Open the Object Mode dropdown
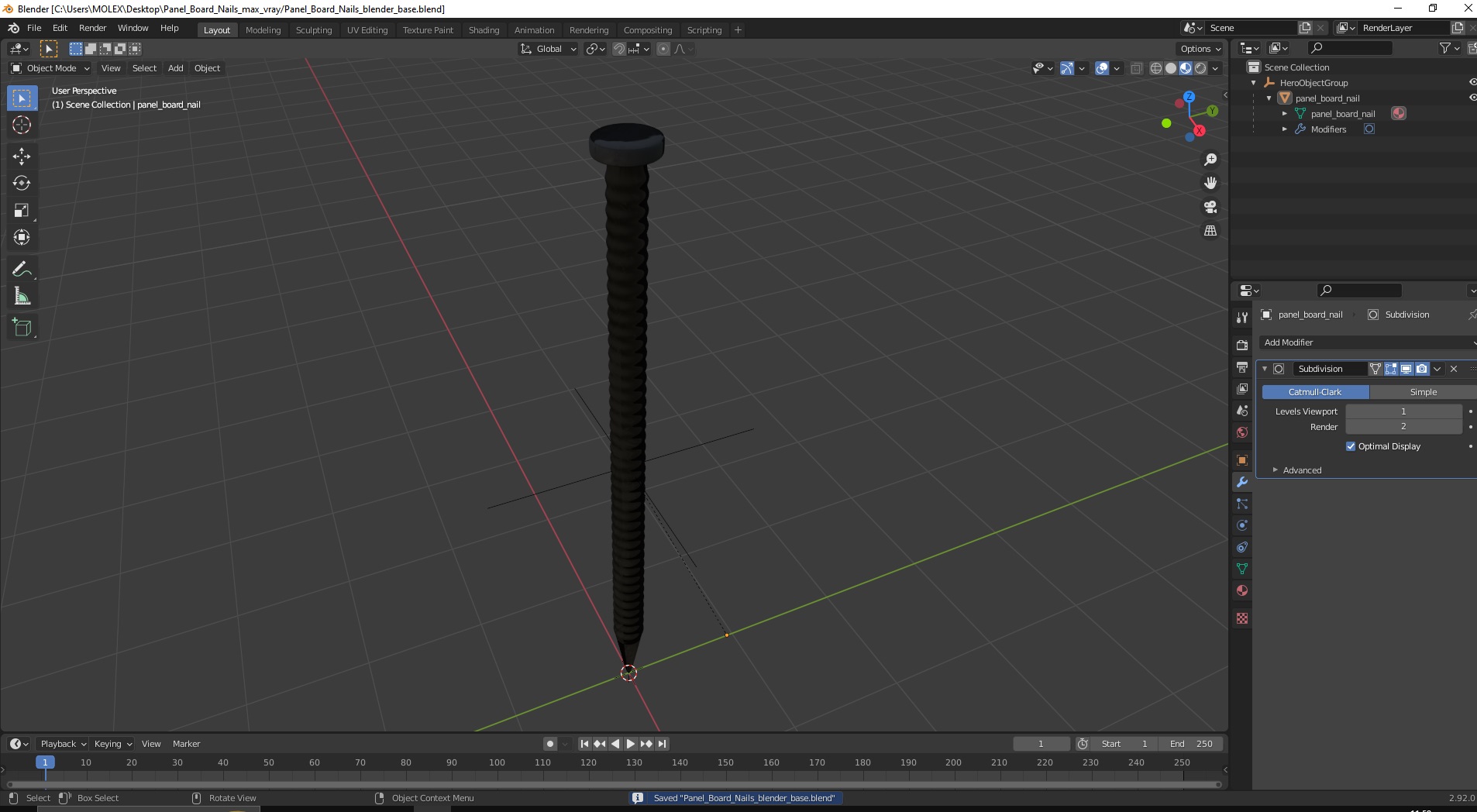1477x812 pixels. tap(50, 68)
